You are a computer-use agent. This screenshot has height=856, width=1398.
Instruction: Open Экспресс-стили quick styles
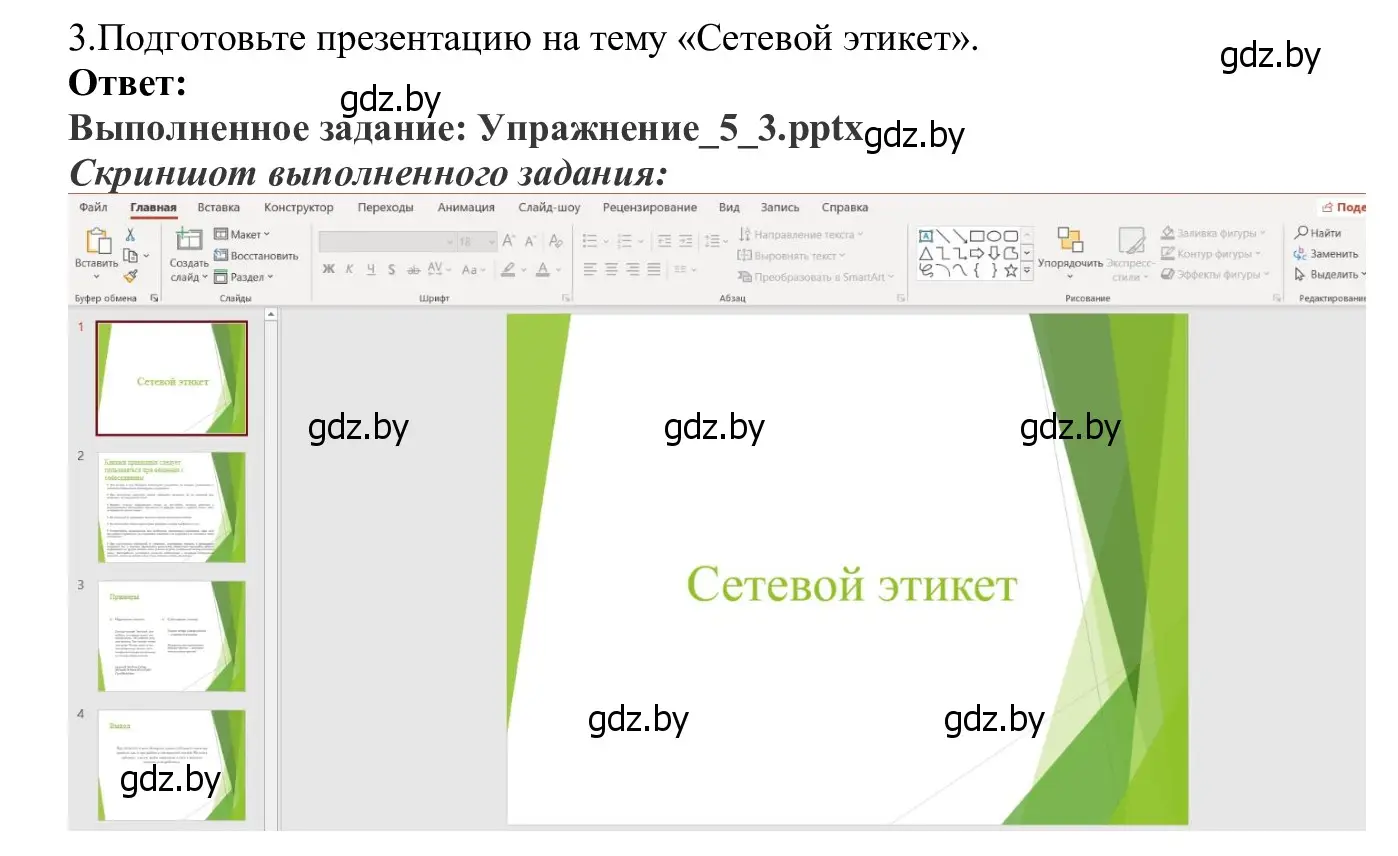tap(1131, 255)
